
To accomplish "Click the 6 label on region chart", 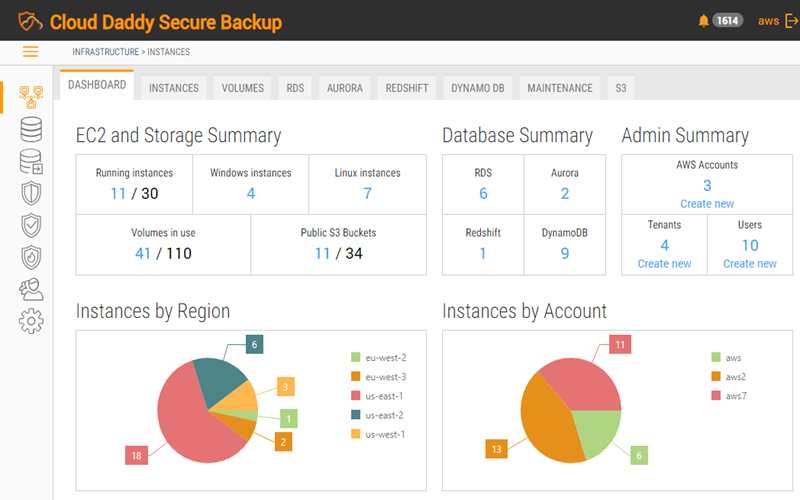I will pos(254,344).
